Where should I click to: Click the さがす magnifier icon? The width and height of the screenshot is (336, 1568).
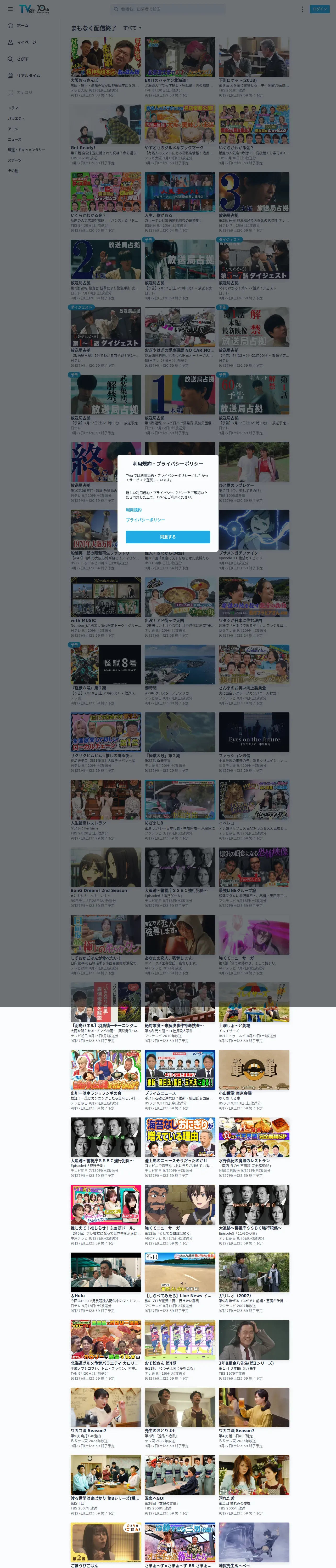tap(10, 59)
